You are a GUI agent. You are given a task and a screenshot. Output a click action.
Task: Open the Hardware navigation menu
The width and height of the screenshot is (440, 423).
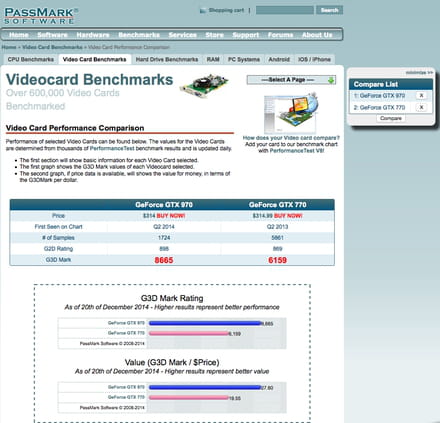(93, 35)
